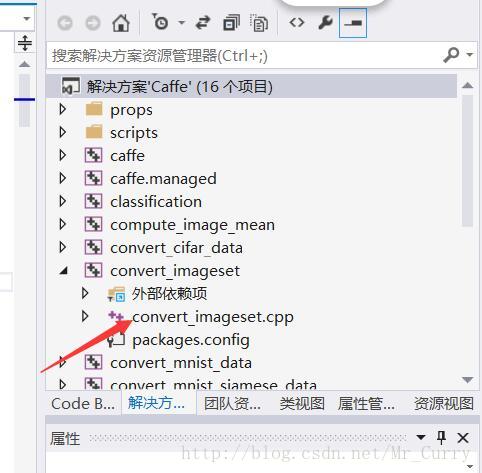
Task: Click the solution icon beside 解决方案'Caffe'
Action: click(x=71, y=86)
